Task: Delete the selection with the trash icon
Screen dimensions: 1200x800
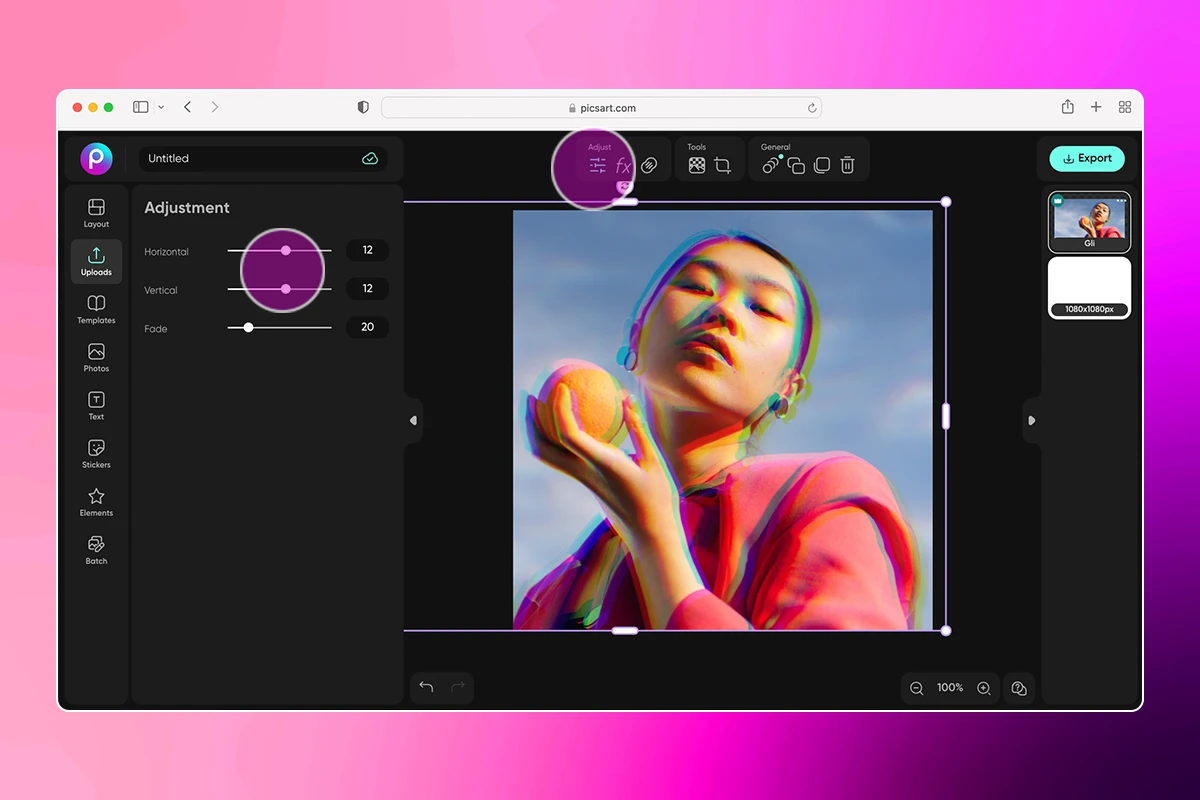Action: click(x=847, y=165)
